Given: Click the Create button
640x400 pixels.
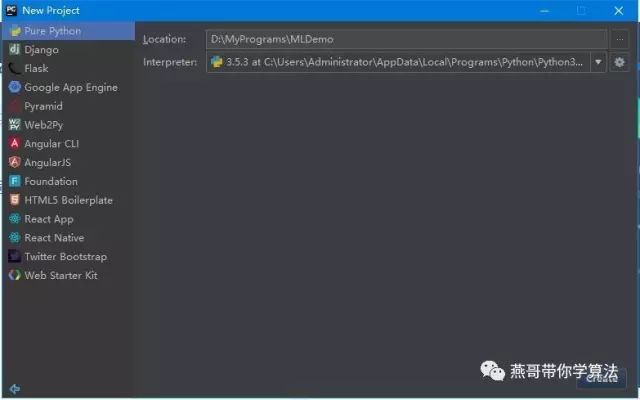Looking at the screenshot, I should [601, 378].
